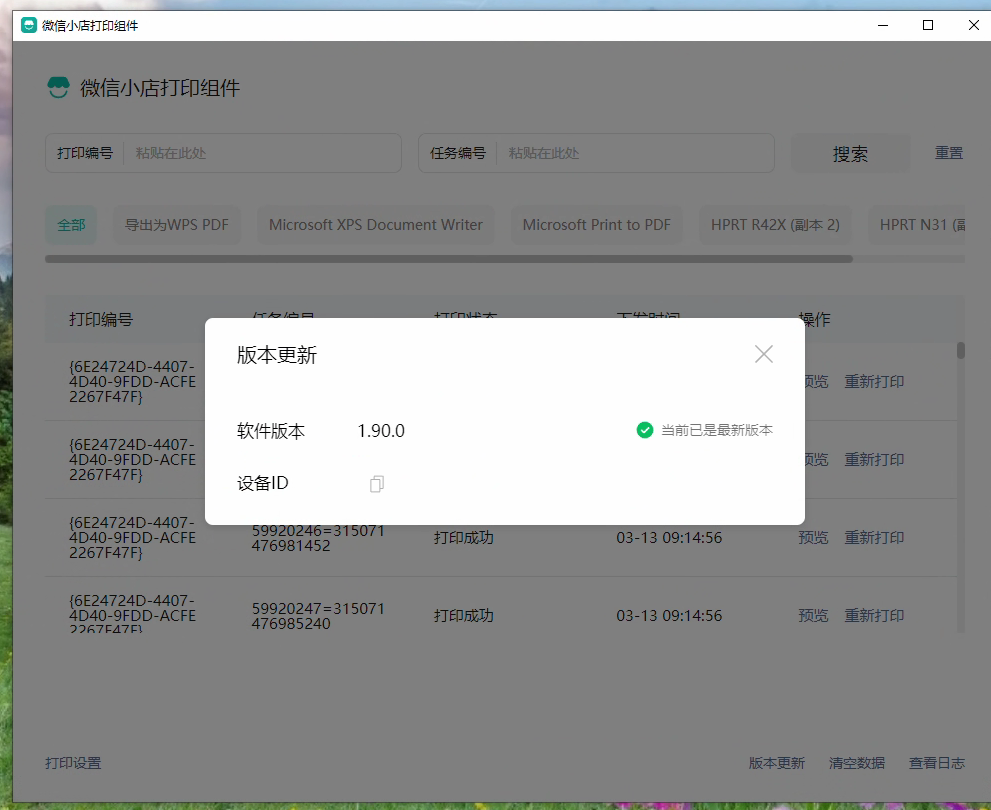Click 03-13 09:14:56 for task 59920247=315071476985240
The image size is (991, 810).
669,615
